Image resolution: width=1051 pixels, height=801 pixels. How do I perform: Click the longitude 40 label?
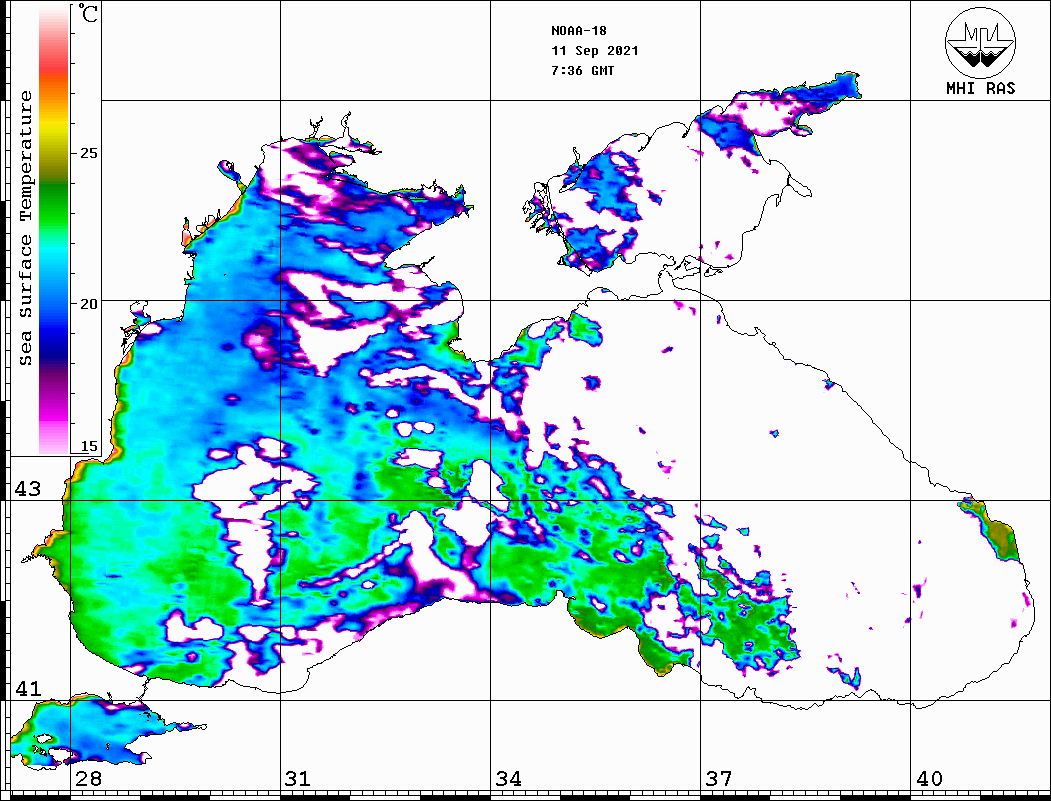coord(929,779)
